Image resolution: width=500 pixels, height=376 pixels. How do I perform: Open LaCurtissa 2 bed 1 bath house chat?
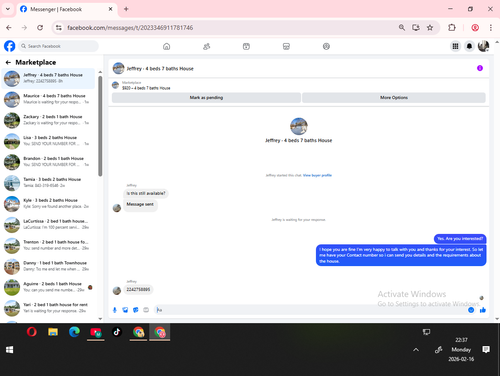click(x=48, y=224)
